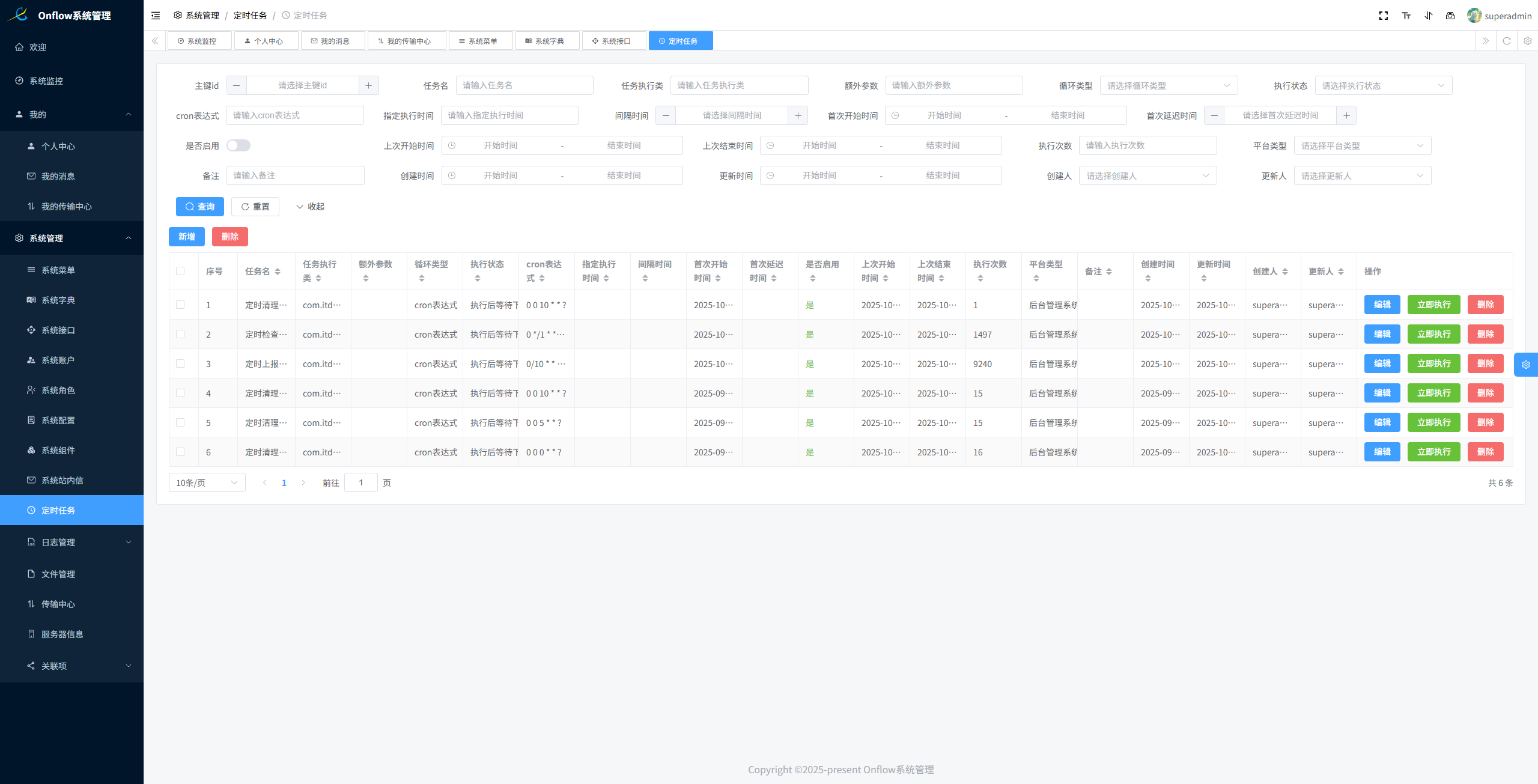1538x784 pixels.
Task: Click the sidebar collapse hamburger icon
Action: pyautogui.click(x=156, y=16)
